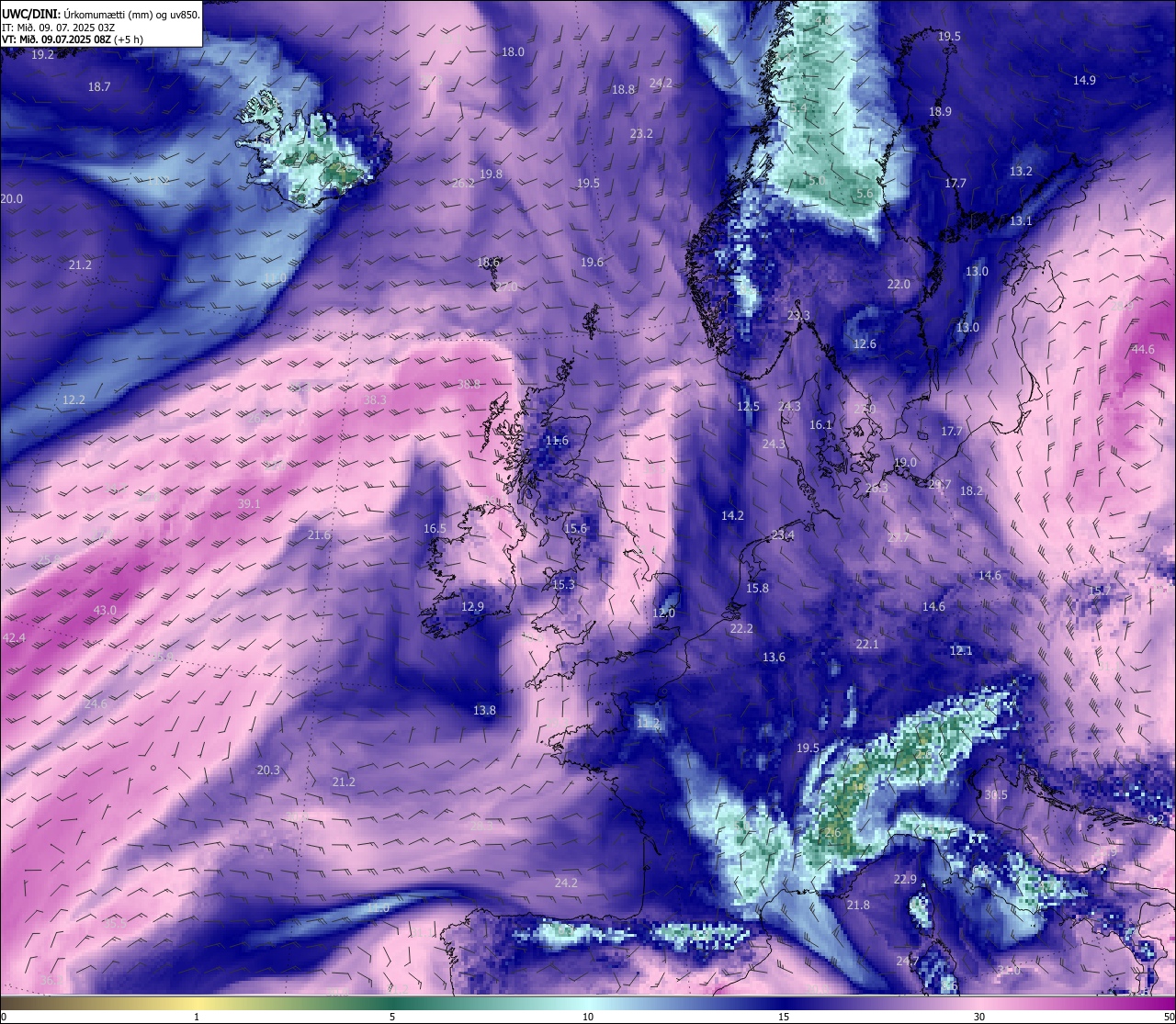Click the 15.8 value over the Netherlands
This screenshot has height=1024, width=1176.
(757, 589)
